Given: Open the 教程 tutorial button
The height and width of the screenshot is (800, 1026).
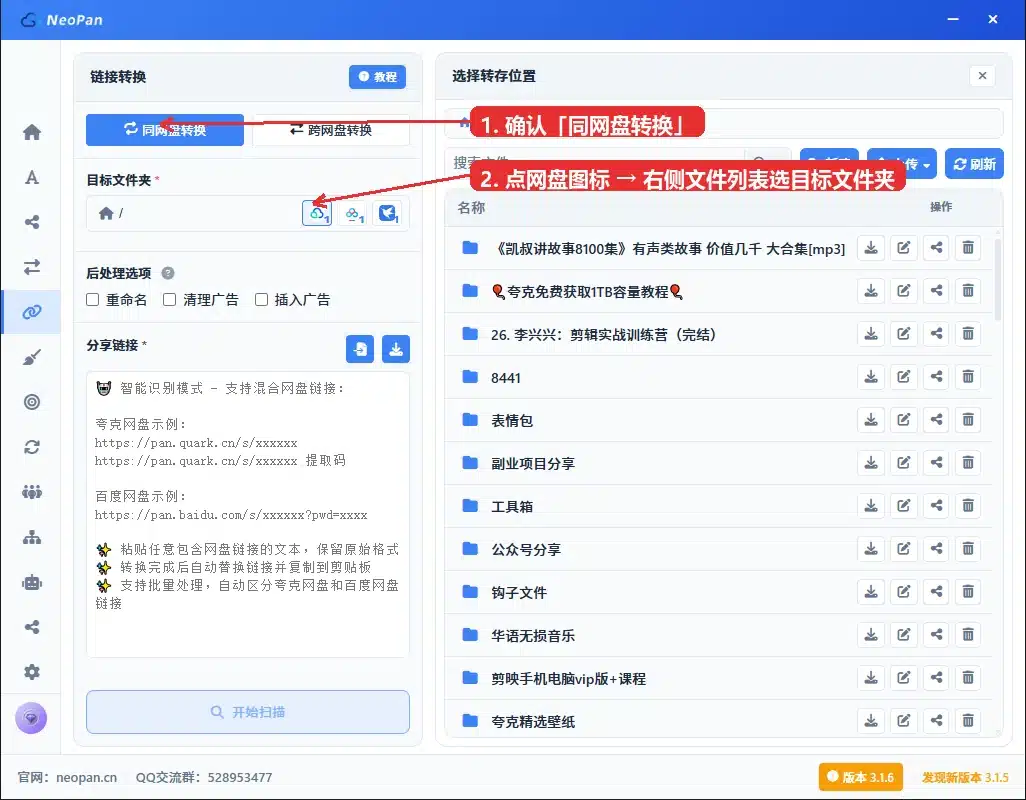Looking at the screenshot, I should (x=378, y=77).
